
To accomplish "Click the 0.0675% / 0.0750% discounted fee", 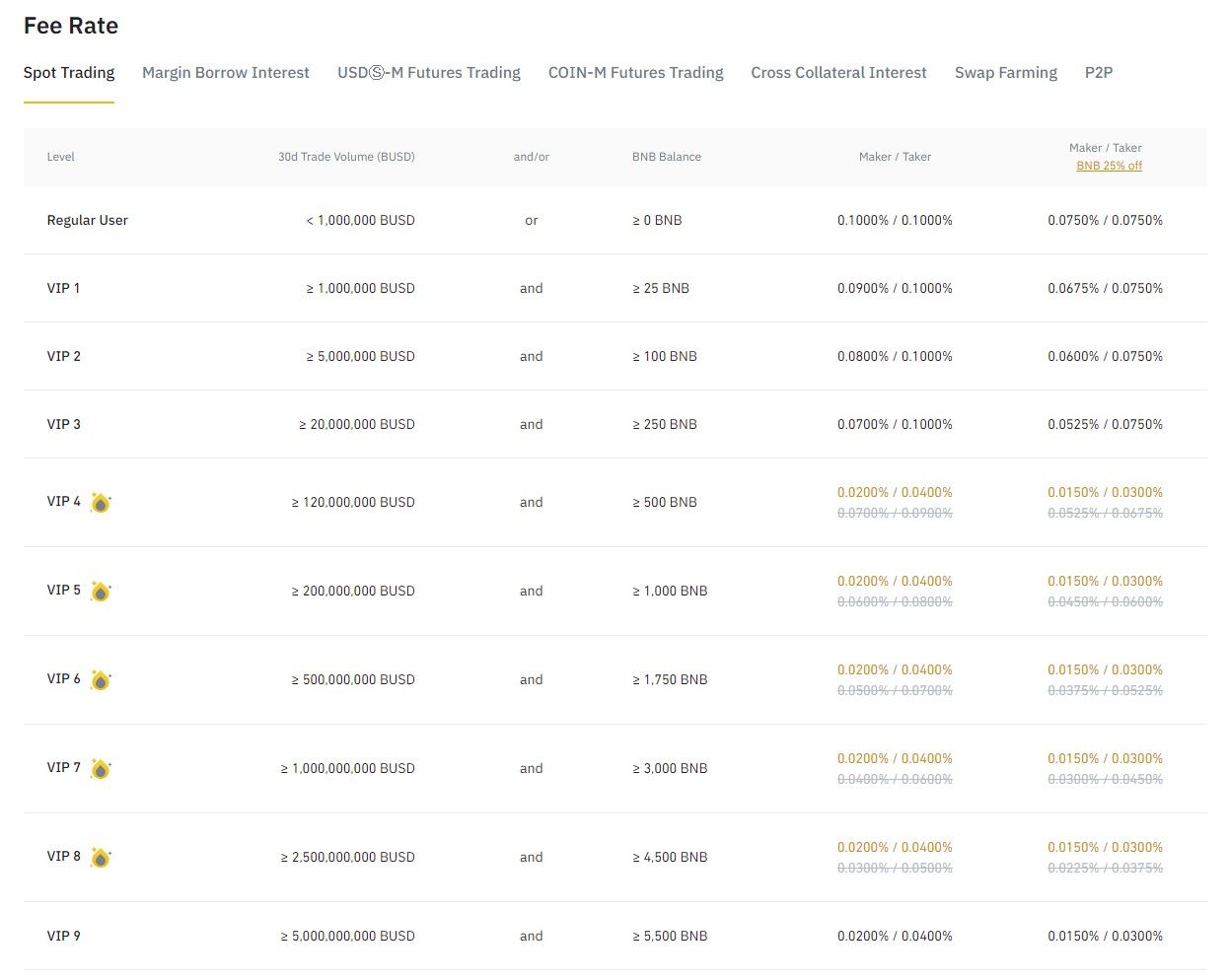I will (1105, 289).
